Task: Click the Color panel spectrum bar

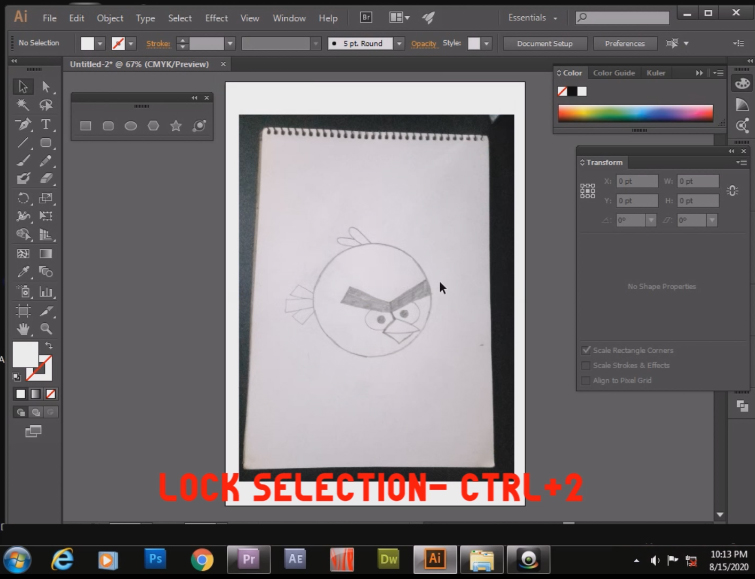Action: pos(636,114)
